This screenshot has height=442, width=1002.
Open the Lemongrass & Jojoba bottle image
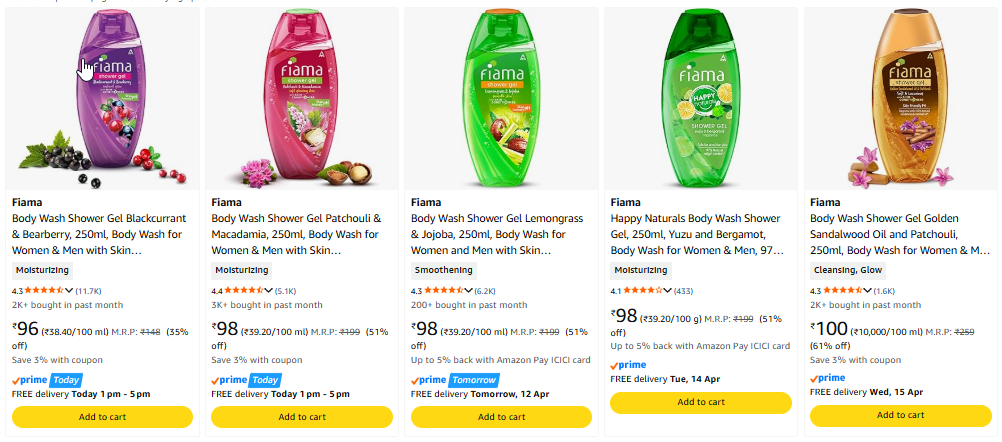[501, 100]
